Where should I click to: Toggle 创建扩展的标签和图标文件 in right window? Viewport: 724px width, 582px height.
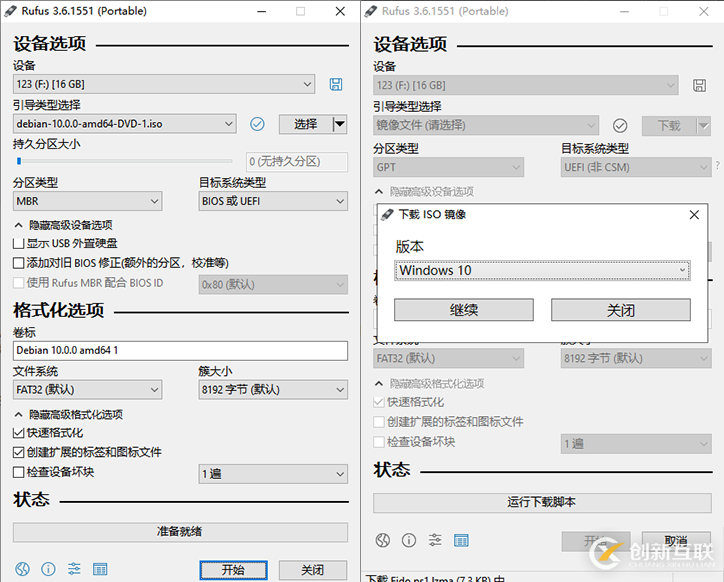pos(379,422)
